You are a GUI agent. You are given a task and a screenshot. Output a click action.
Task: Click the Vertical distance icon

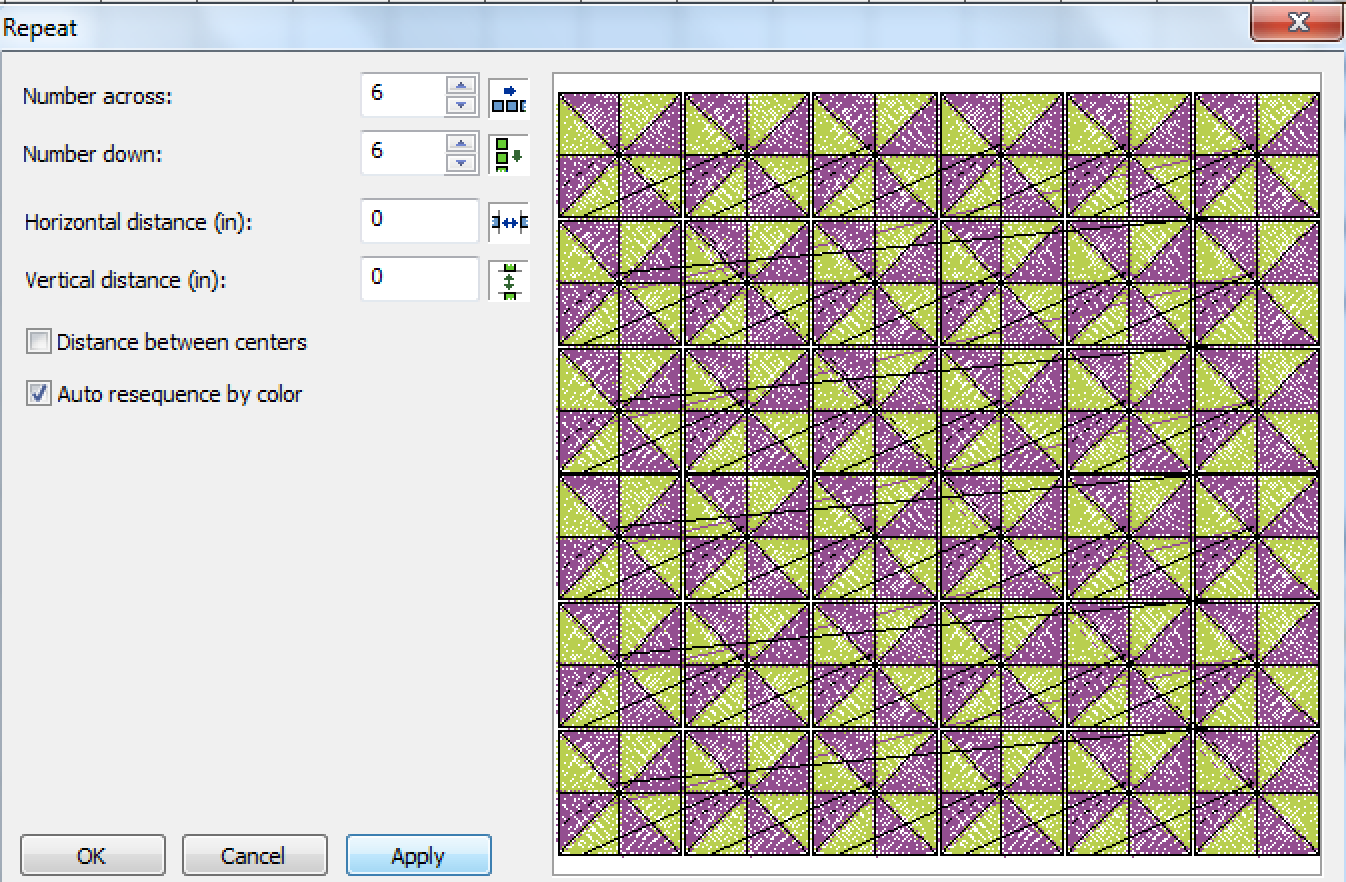tap(509, 279)
